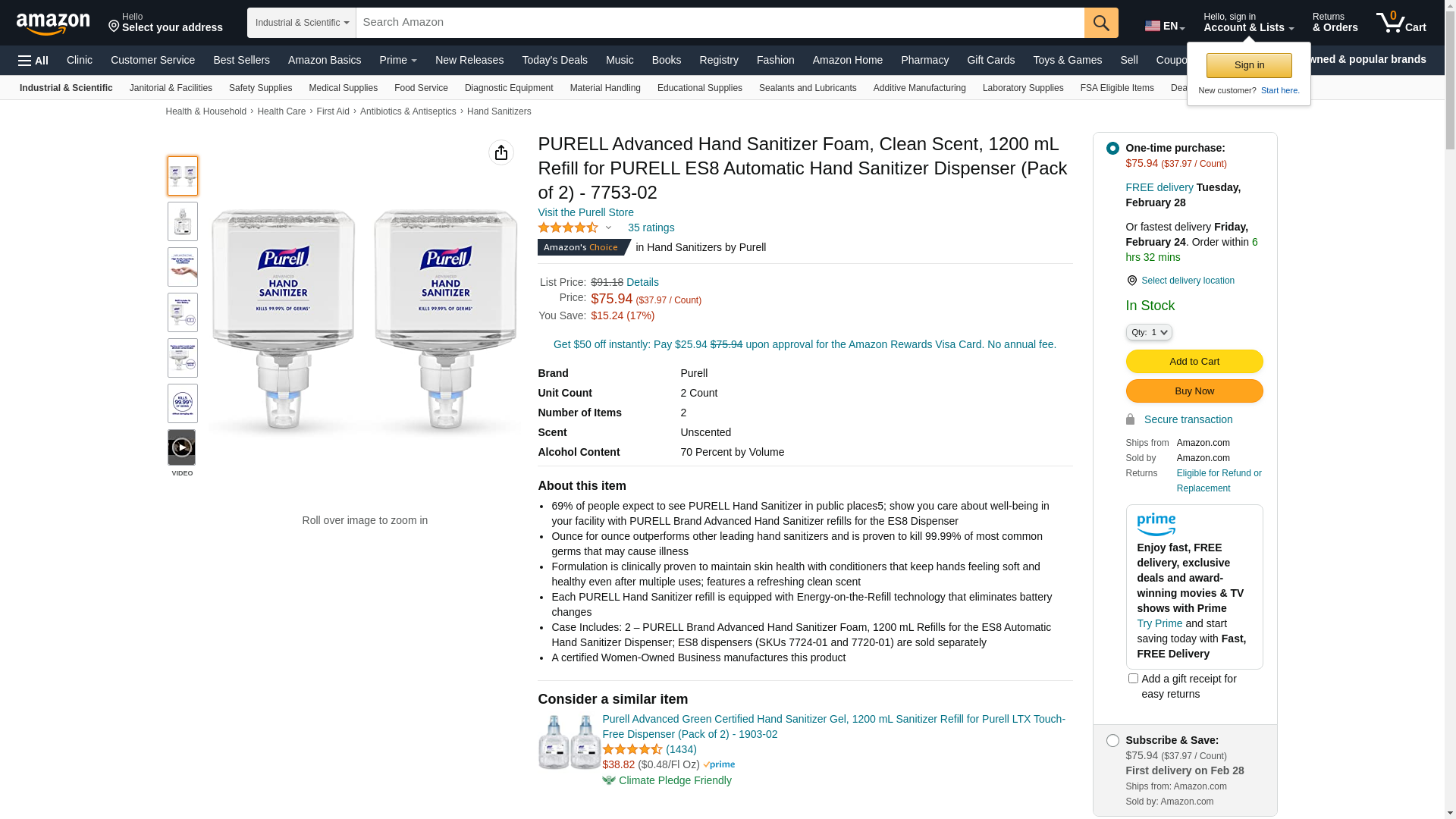Click the Amazon logo
The width and height of the screenshot is (1456, 819).
pyautogui.click(x=53, y=24)
